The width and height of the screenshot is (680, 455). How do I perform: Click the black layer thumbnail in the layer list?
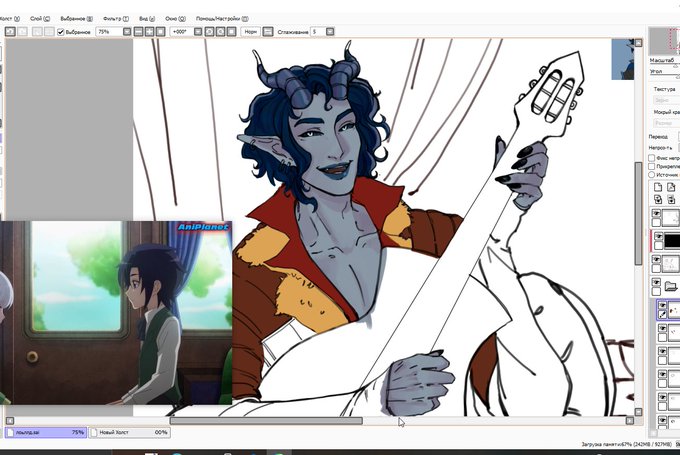(672, 241)
